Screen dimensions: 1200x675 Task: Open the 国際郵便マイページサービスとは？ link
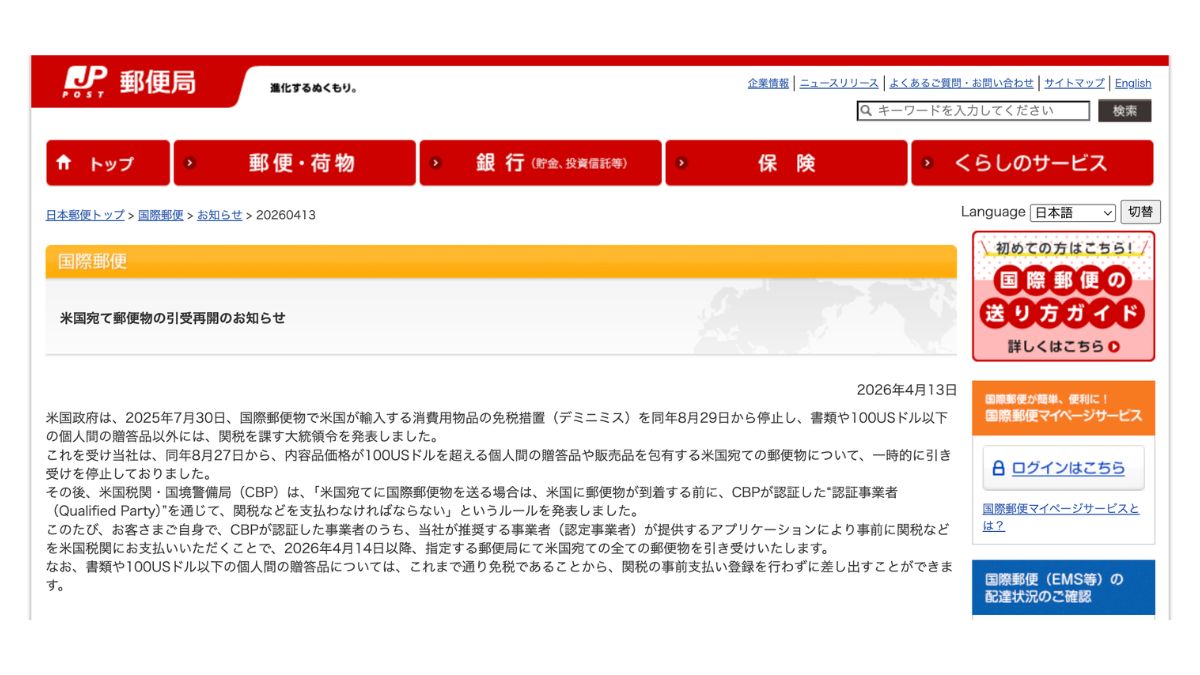pyautogui.click(x=1061, y=517)
